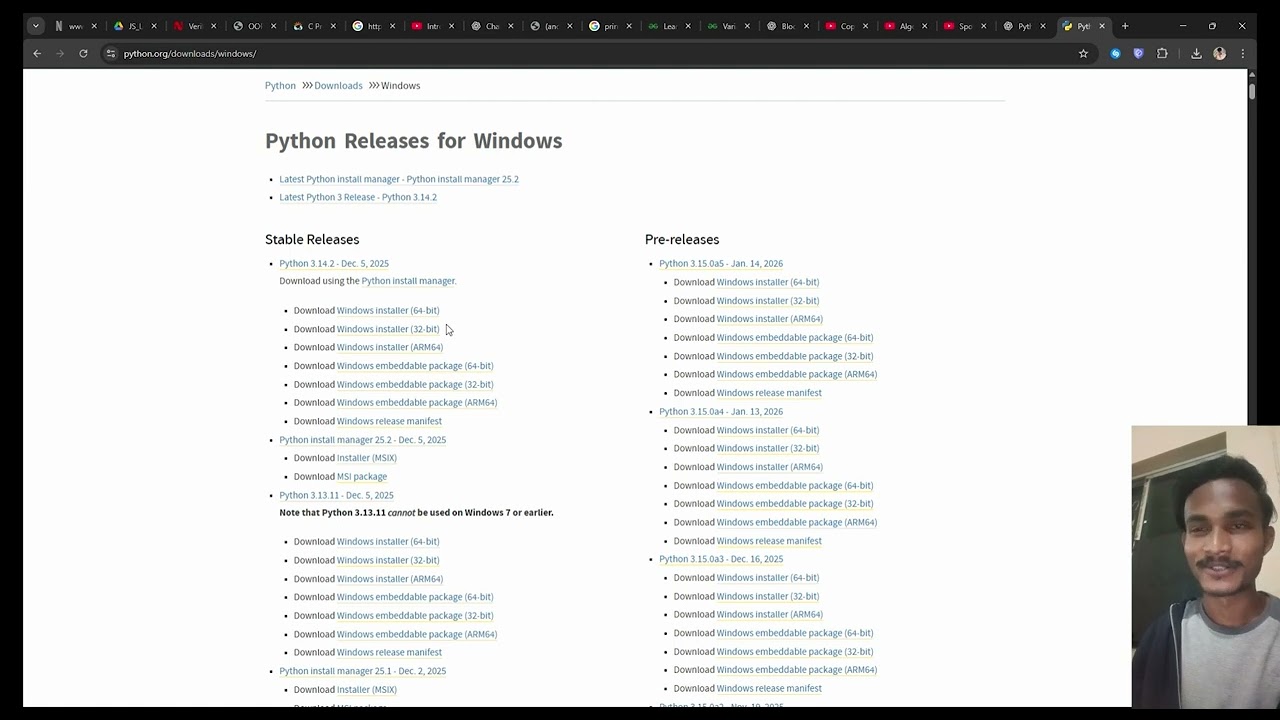Click the browser forward arrow
The height and width of the screenshot is (720, 1280).
pos(60,53)
